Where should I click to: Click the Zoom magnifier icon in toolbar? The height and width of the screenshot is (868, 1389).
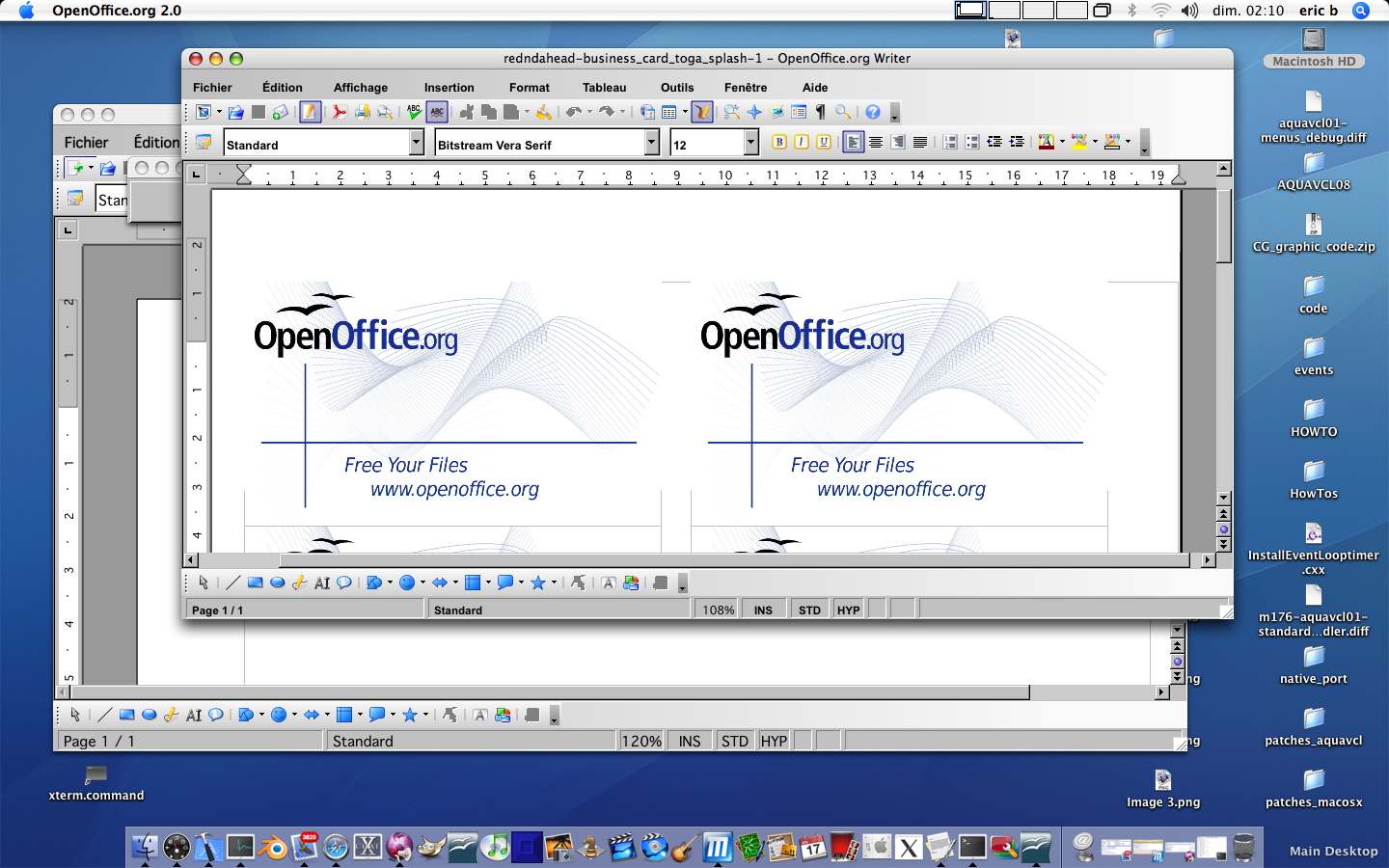tap(843, 112)
